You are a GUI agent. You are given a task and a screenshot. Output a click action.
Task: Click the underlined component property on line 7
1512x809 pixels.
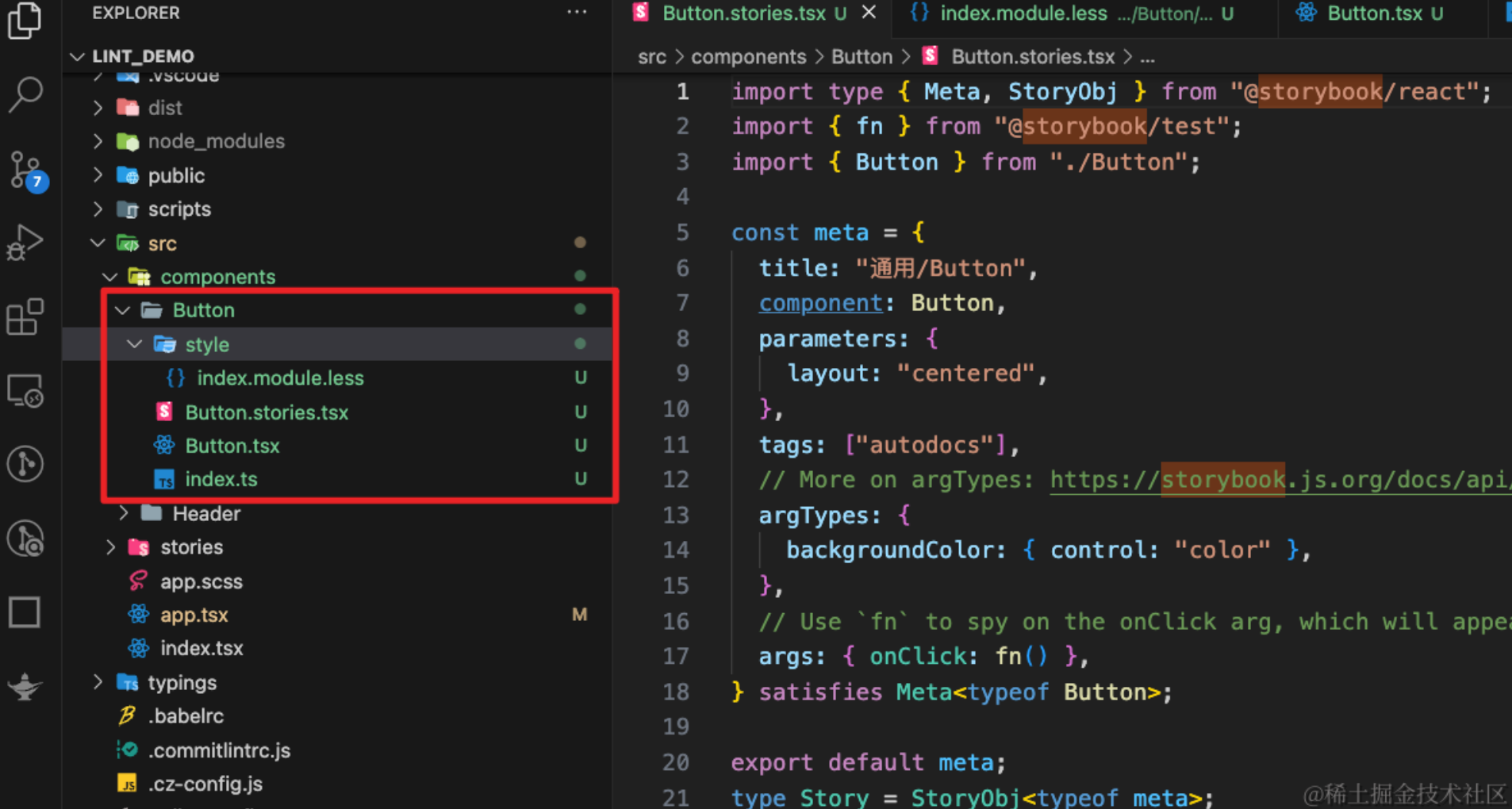[820, 303]
